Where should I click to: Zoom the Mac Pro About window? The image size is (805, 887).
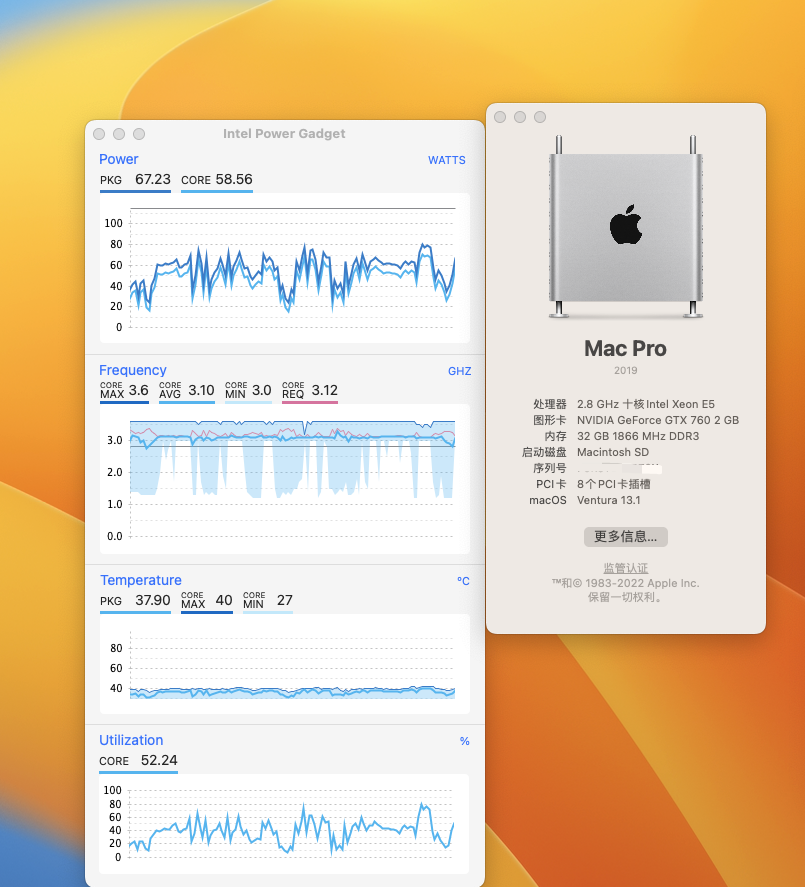540,117
